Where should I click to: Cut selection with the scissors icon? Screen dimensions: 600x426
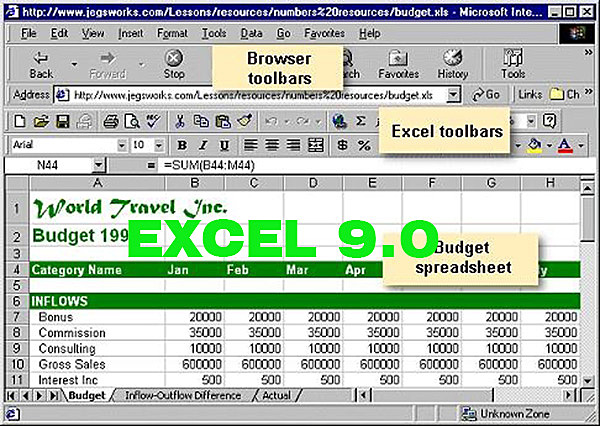[180, 121]
